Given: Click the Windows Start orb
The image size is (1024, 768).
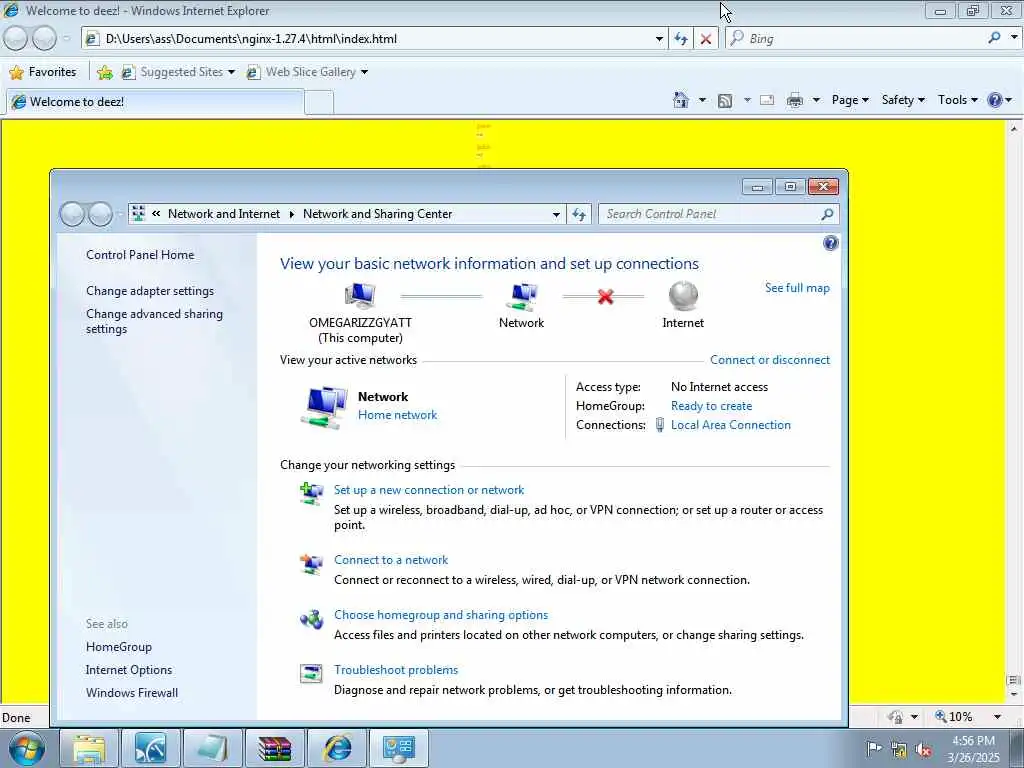Looking at the screenshot, I should click(x=27, y=748).
